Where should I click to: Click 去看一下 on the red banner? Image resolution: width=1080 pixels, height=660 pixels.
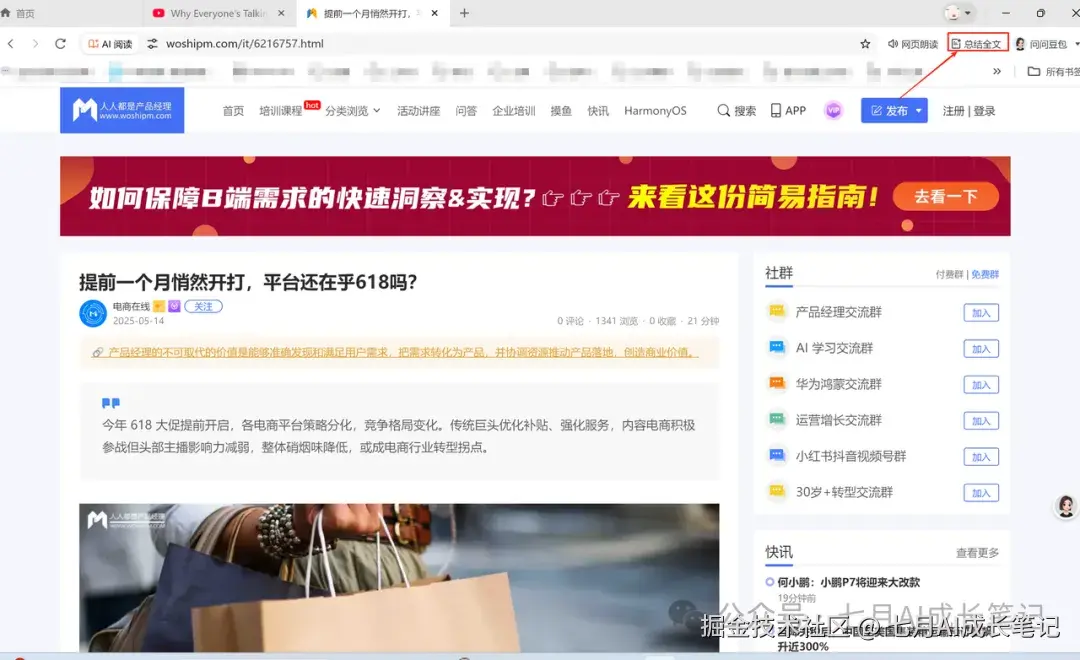pos(944,197)
